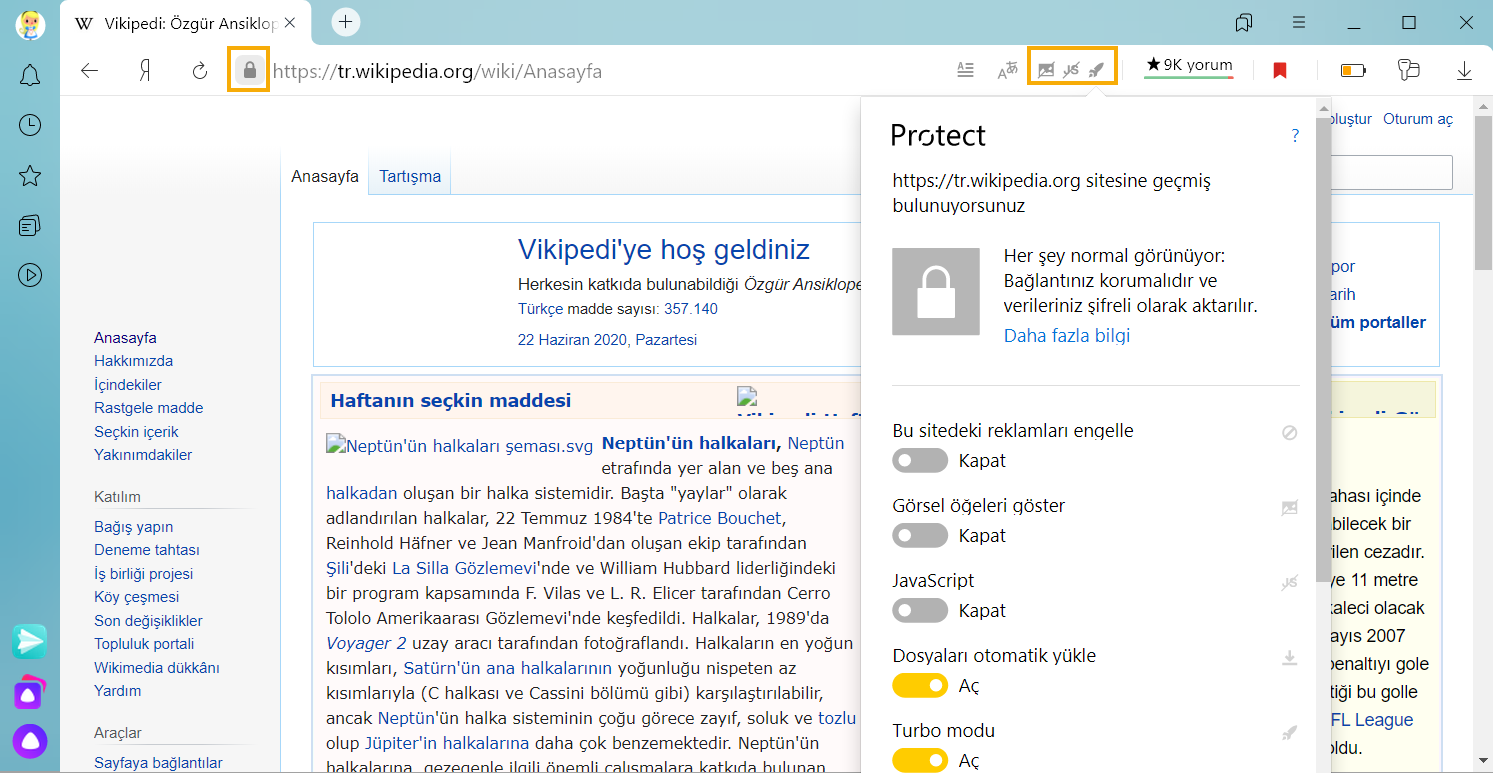Viewport: 1493px width, 773px height.
Task: Click the Protect panel scrollbar thumb
Action: [x=1324, y=350]
